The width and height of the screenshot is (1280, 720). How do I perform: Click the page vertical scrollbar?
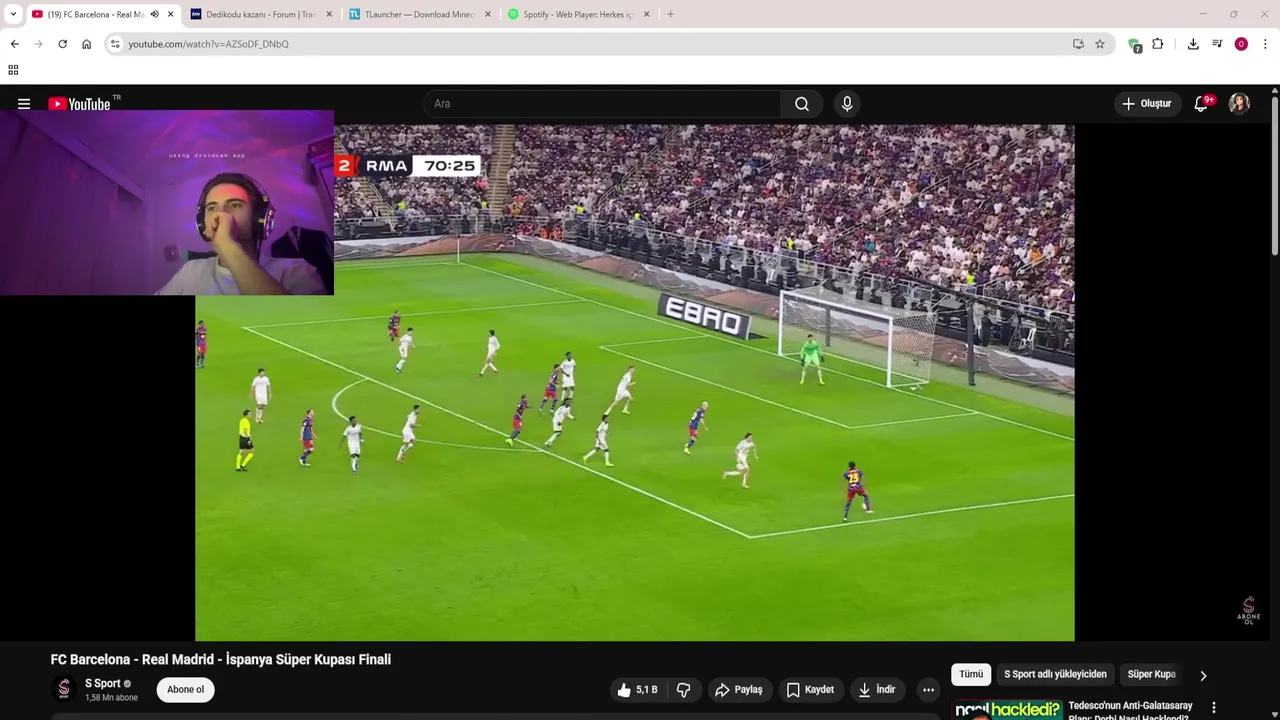click(x=1275, y=175)
